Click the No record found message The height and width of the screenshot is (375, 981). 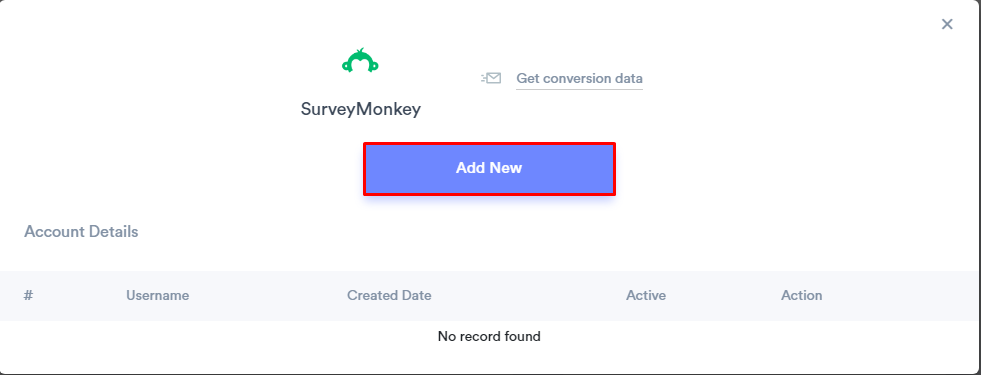[x=489, y=336]
